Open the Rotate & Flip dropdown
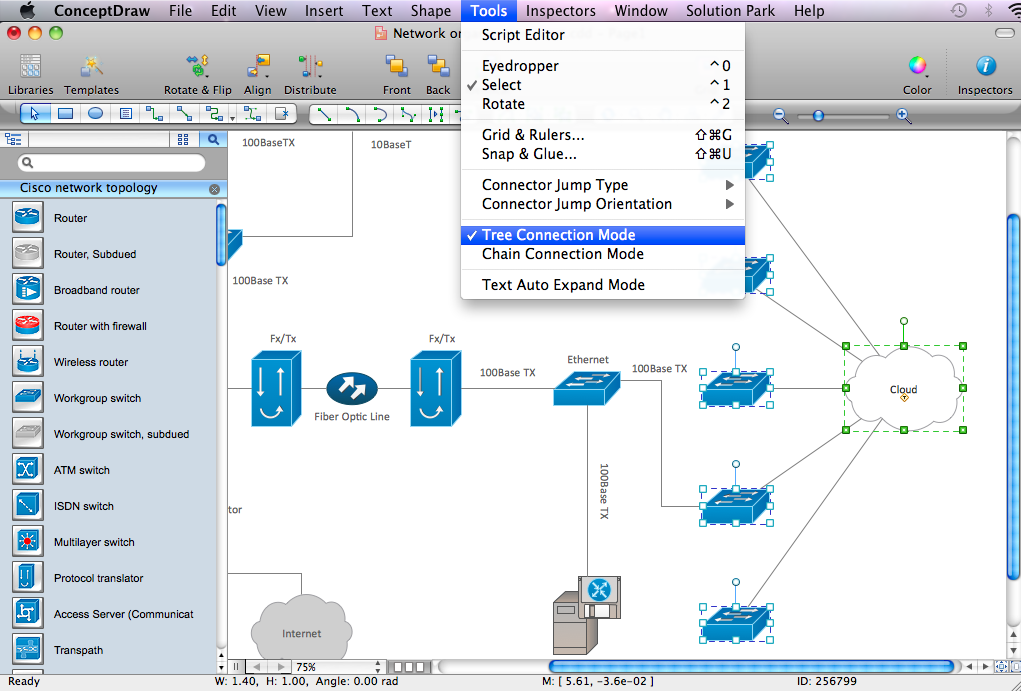1021x691 pixels. pyautogui.click(x=197, y=73)
